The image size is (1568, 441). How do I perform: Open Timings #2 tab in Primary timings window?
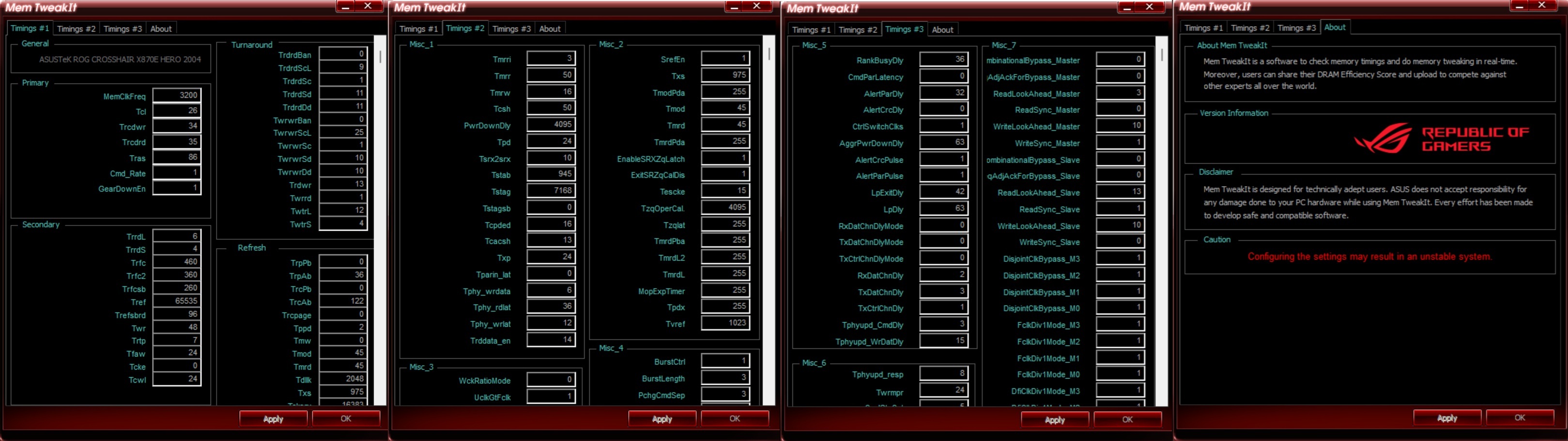[76, 29]
